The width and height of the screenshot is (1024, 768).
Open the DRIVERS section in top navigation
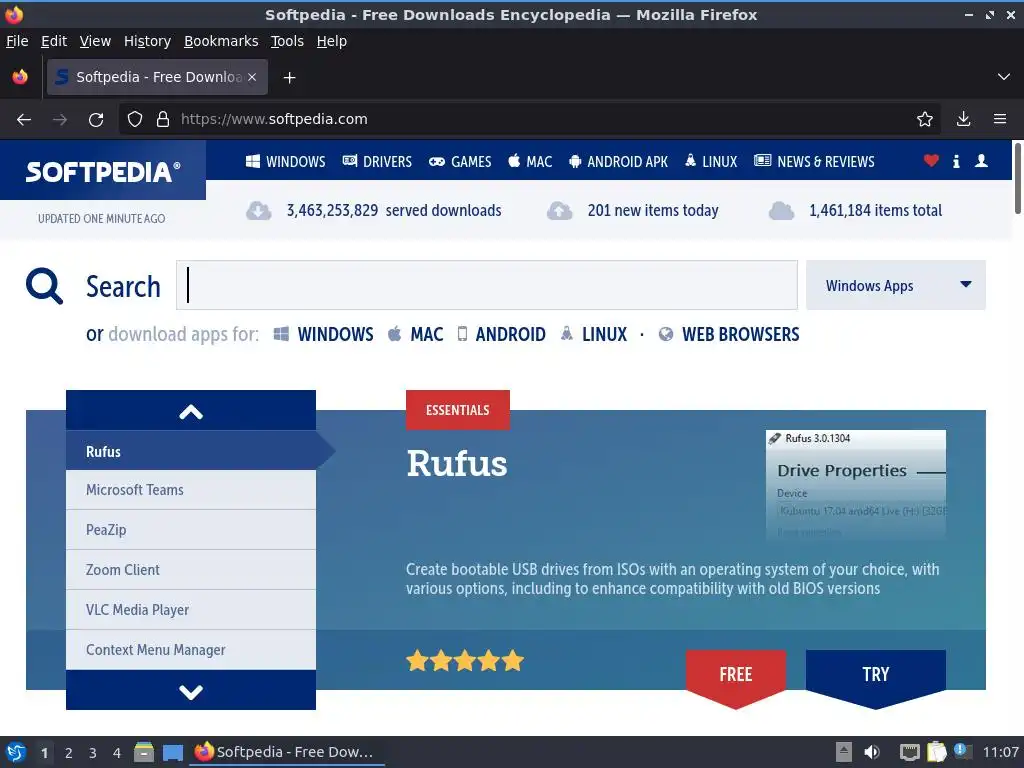[x=377, y=161]
